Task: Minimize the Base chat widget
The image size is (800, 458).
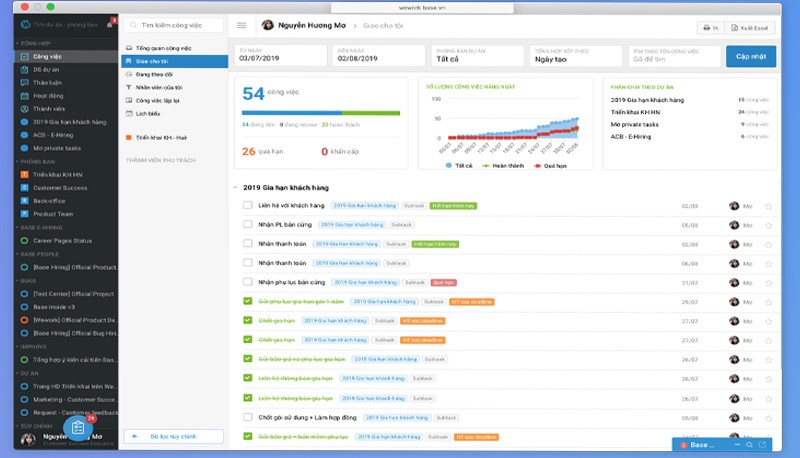Action: tap(737, 445)
